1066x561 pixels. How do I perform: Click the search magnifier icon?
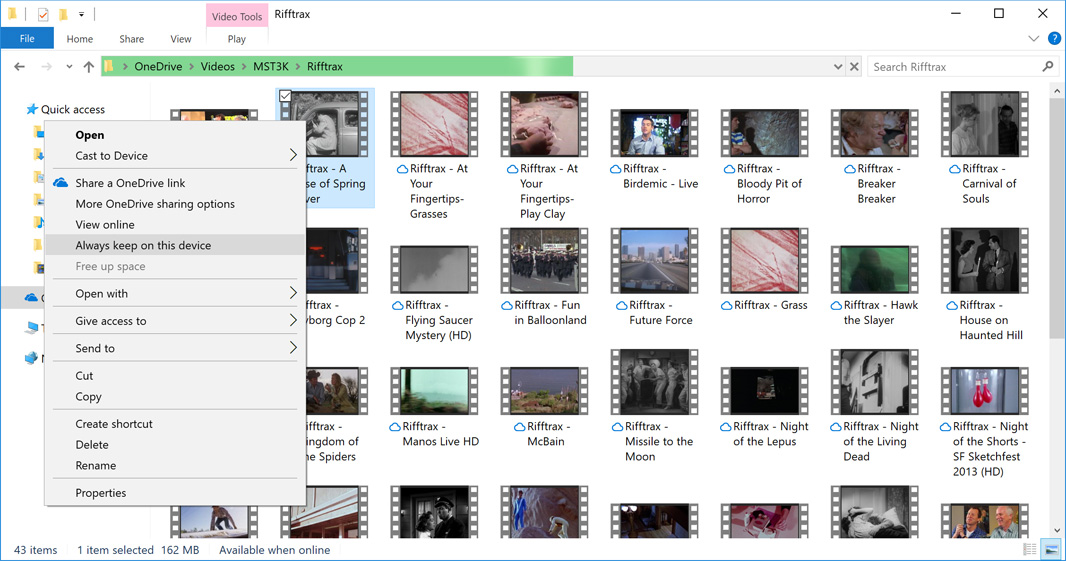click(x=1047, y=67)
